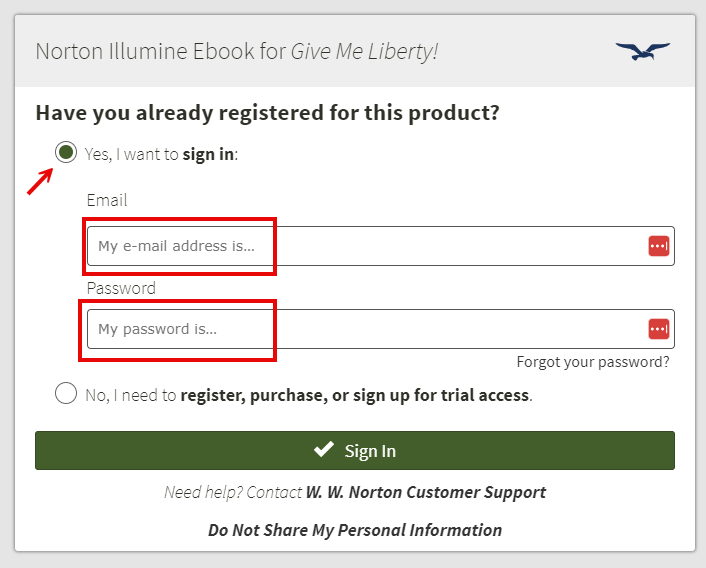Click the "Need help? Contact" text

coord(233,492)
